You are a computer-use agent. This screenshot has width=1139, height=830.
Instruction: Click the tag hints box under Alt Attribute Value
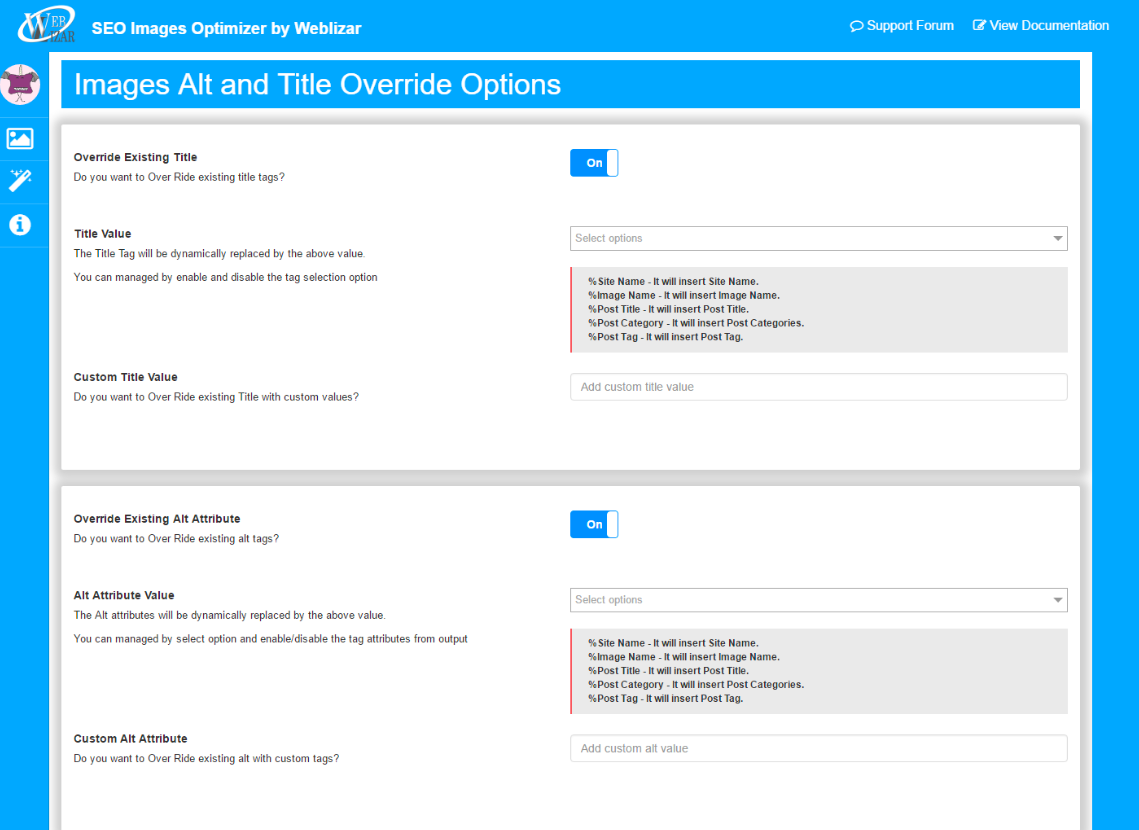tap(818, 671)
